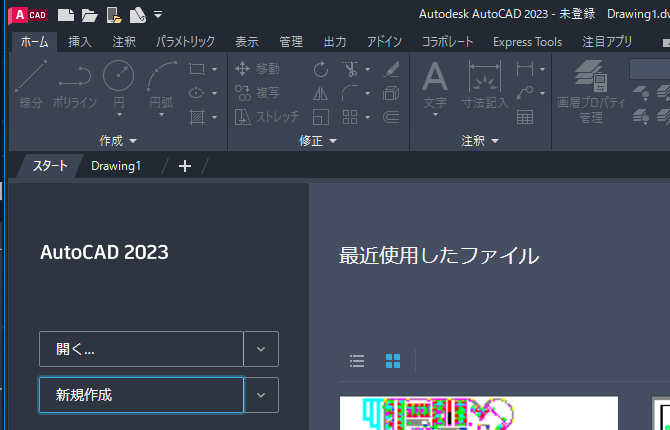Click the offset tool icon
Viewport: 670px width, 430px height.
pyautogui.click(x=391, y=117)
